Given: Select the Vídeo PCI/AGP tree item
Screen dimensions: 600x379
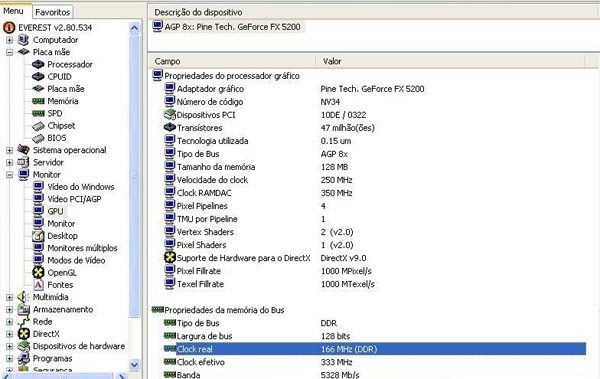Looking at the screenshot, I should pos(74,199).
